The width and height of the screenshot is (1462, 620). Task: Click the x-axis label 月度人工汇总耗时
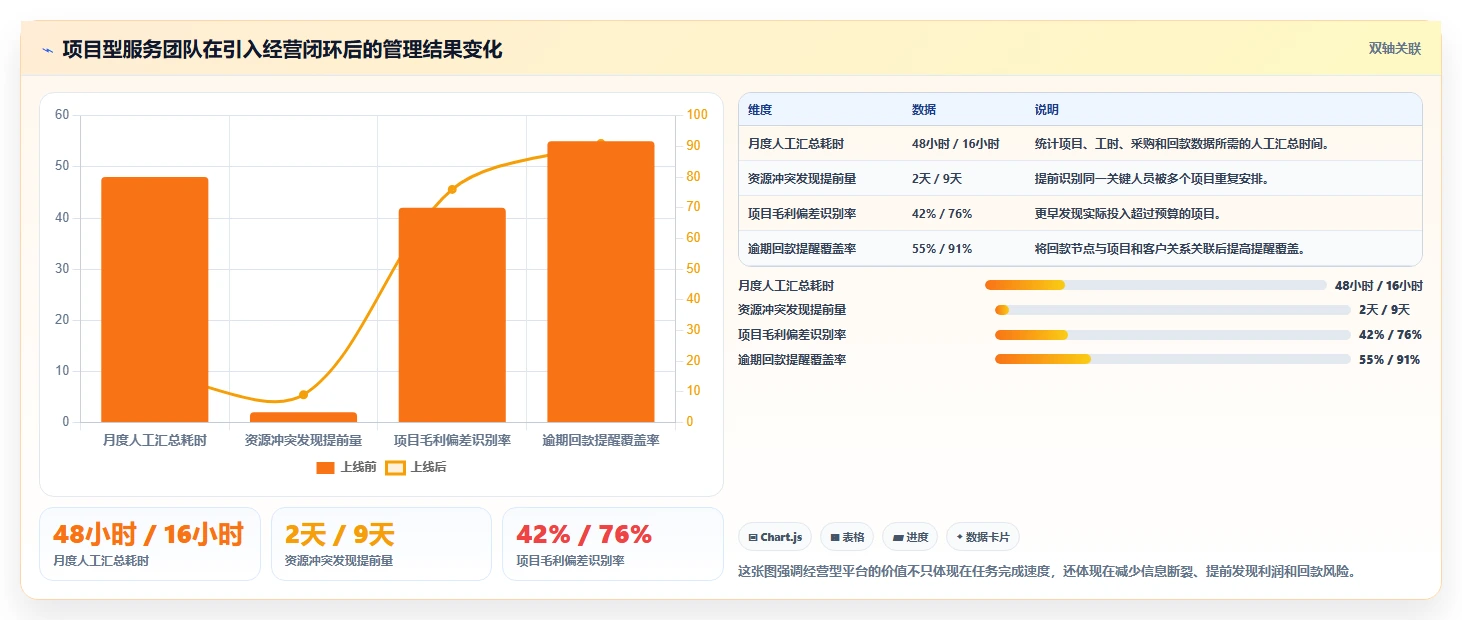pyautogui.click(x=154, y=440)
